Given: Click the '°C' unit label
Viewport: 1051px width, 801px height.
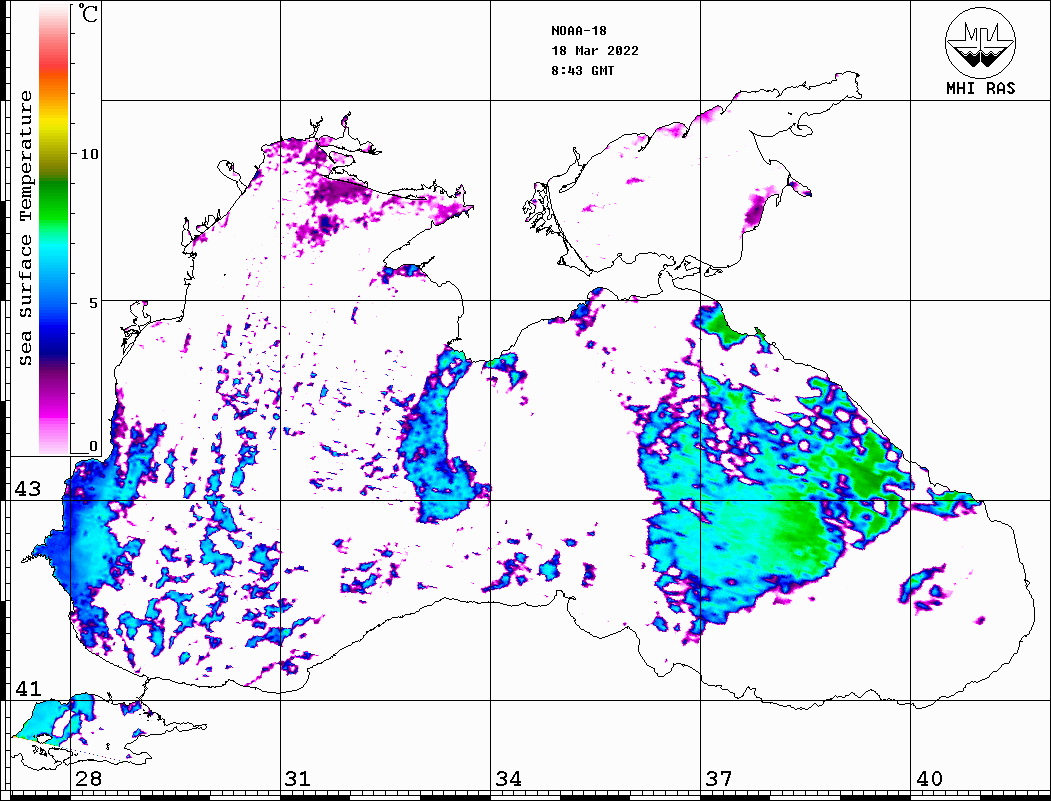Looking at the screenshot, I should (x=88, y=13).
